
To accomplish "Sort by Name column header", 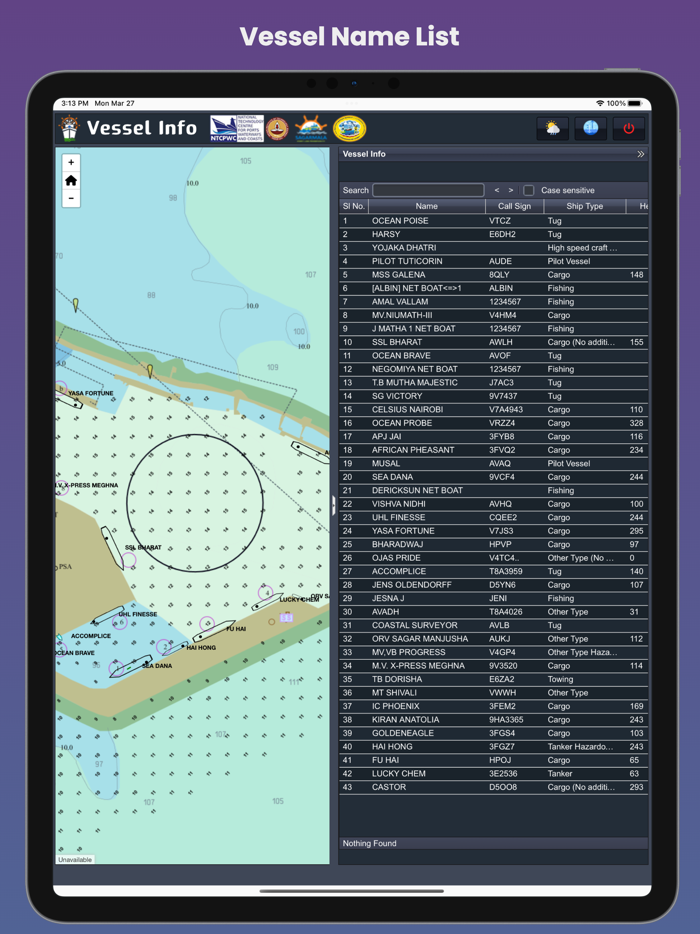I will point(427,206).
